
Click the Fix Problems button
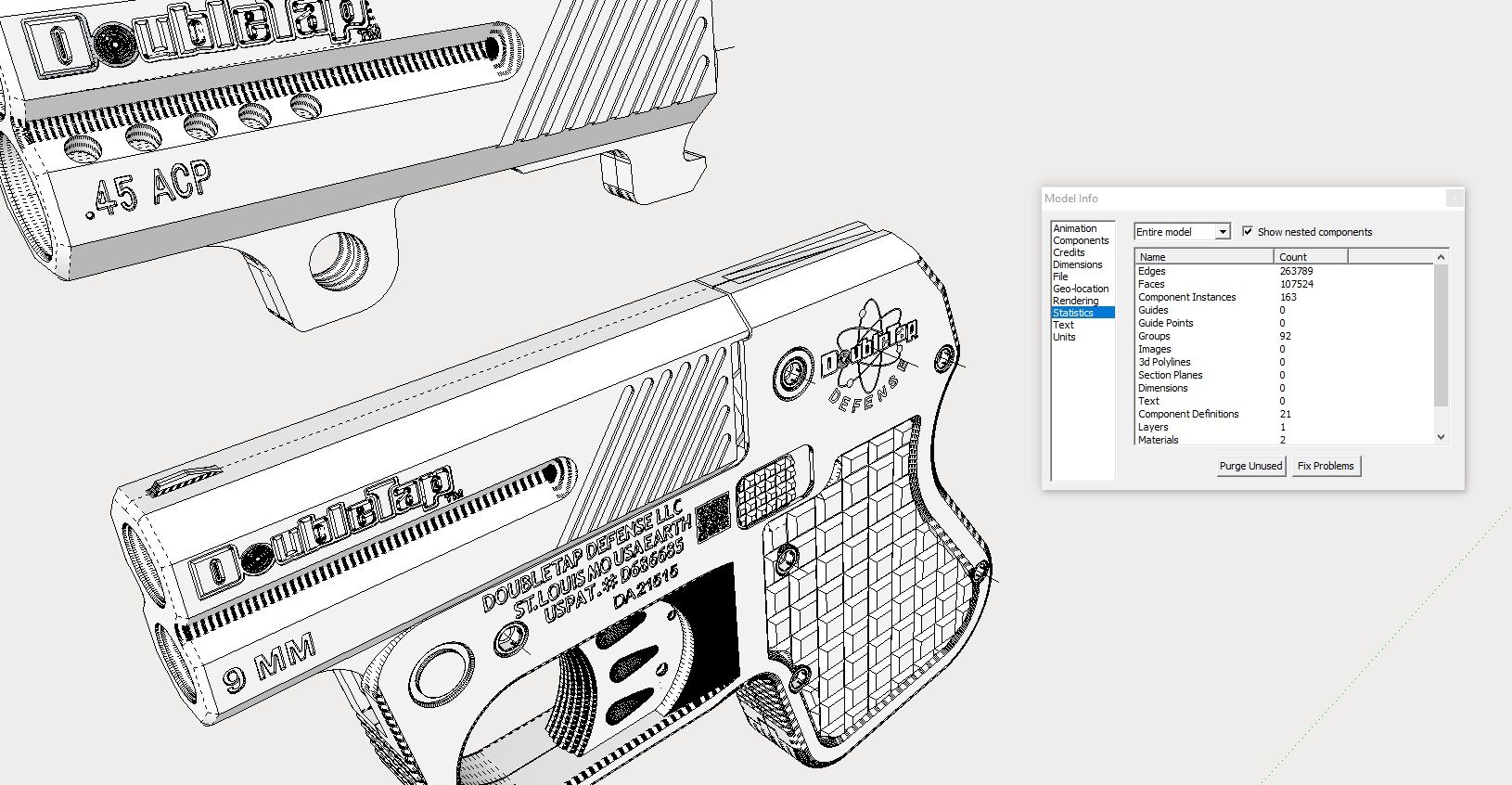[1326, 466]
